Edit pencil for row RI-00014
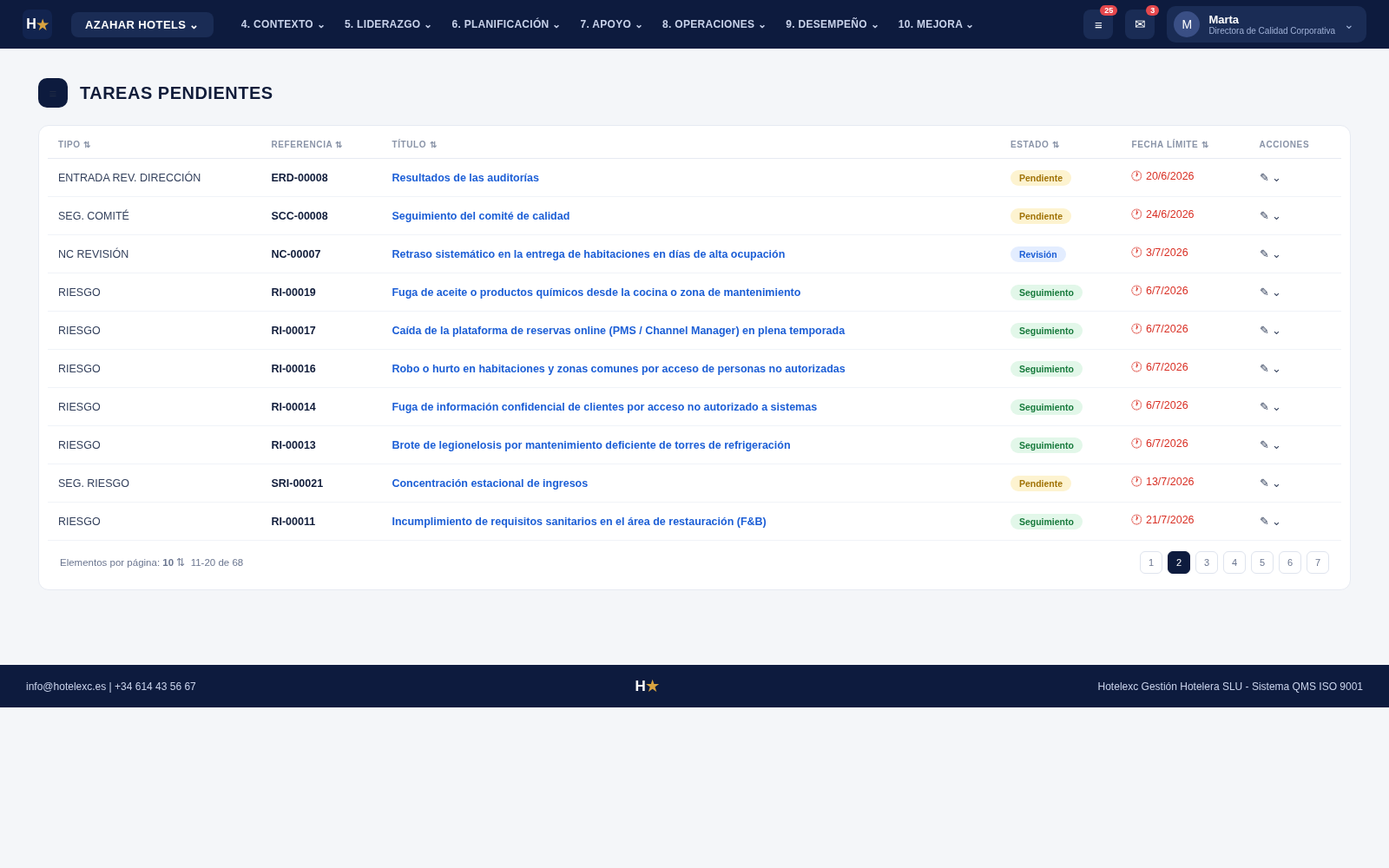Viewport: 1389px width, 868px height. point(1264,407)
